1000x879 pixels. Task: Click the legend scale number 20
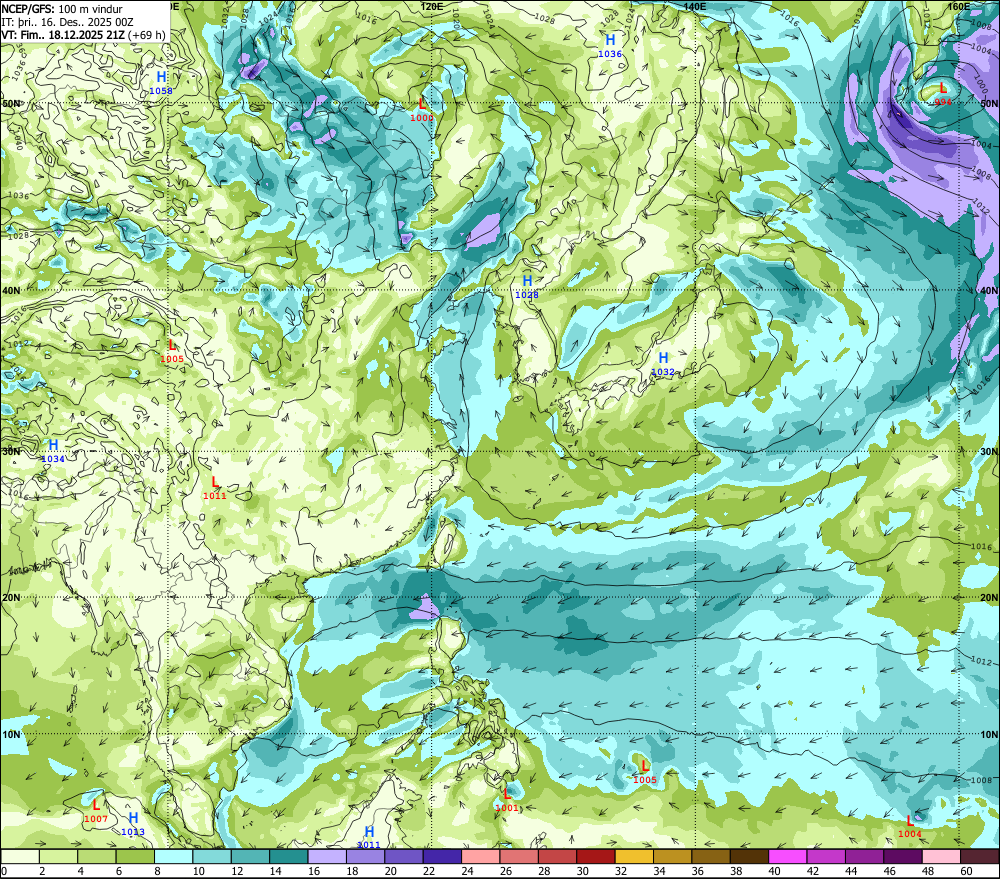point(390,871)
